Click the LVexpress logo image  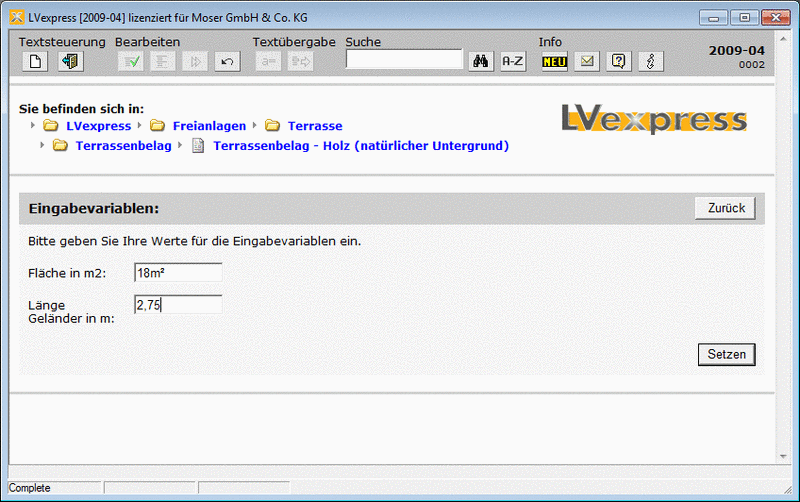pos(654,119)
